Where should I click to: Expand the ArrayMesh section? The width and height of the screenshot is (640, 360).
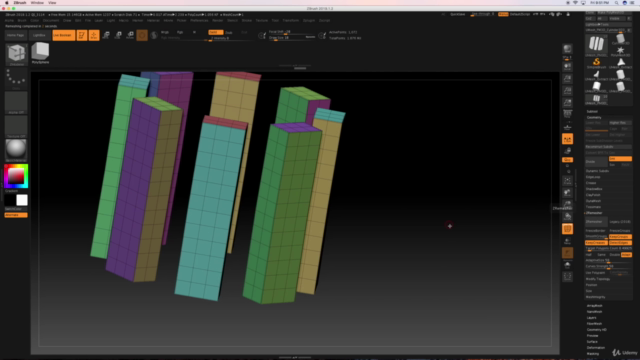point(595,306)
